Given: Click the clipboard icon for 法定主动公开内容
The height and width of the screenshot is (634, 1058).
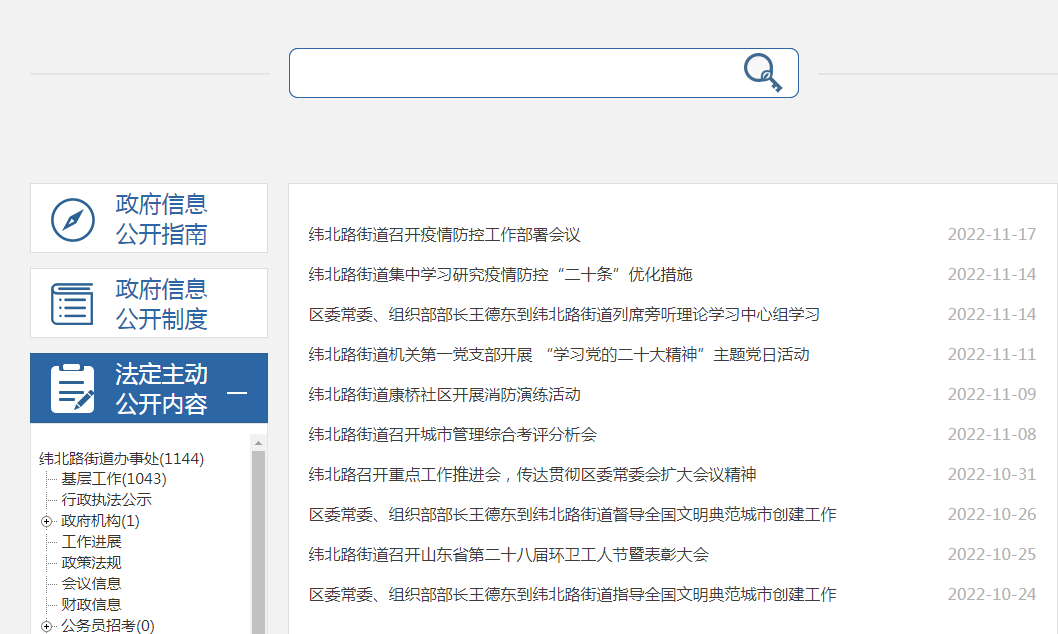Looking at the screenshot, I should click(x=73, y=389).
